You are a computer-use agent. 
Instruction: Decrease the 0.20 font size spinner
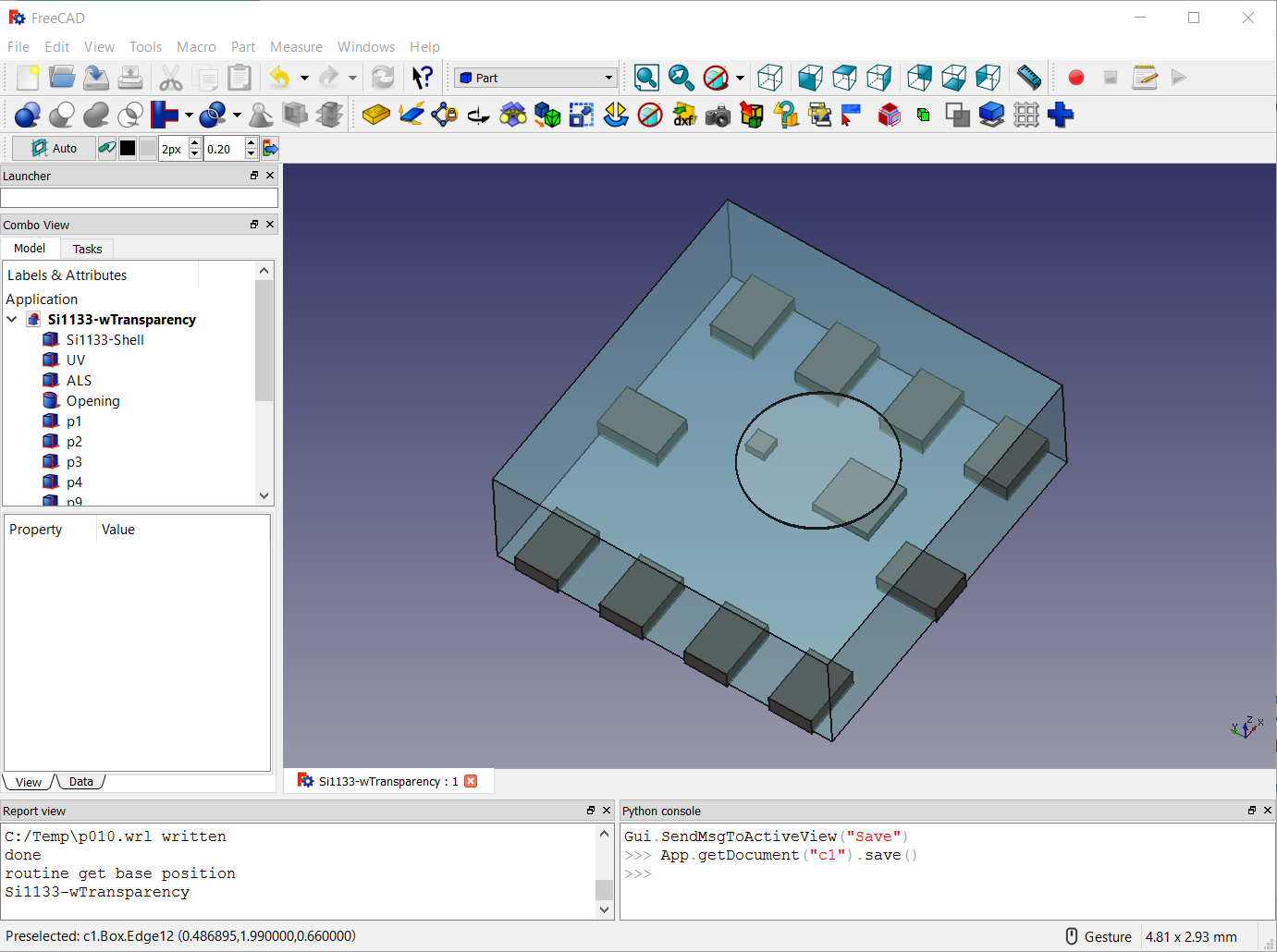[252, 153]
